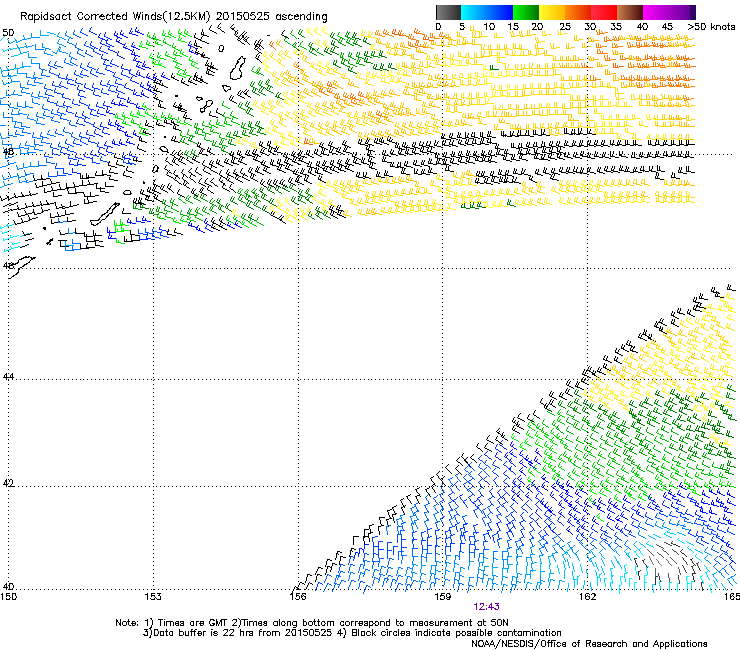Viewport: 740px width, 650px height.
Task: Click the legend tick label 45
Action: click(x=667, y=27)
